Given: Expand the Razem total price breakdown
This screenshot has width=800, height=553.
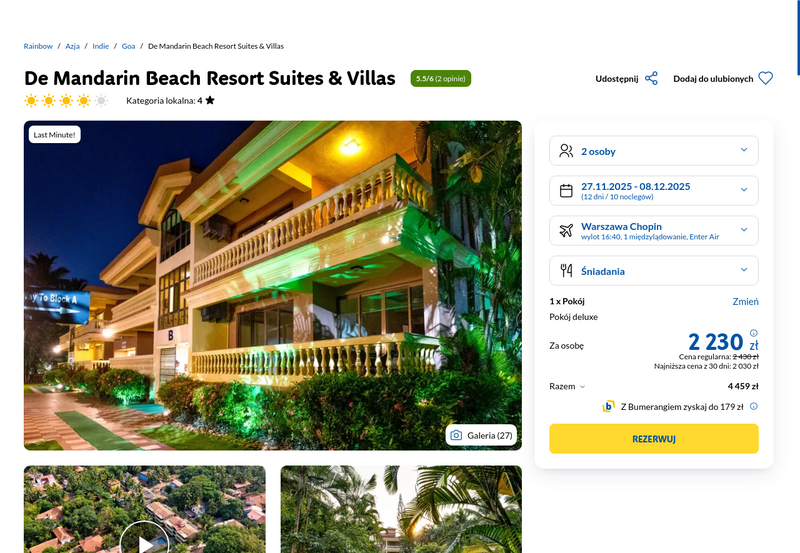Looking at the screenshot, I should [567, 386].
